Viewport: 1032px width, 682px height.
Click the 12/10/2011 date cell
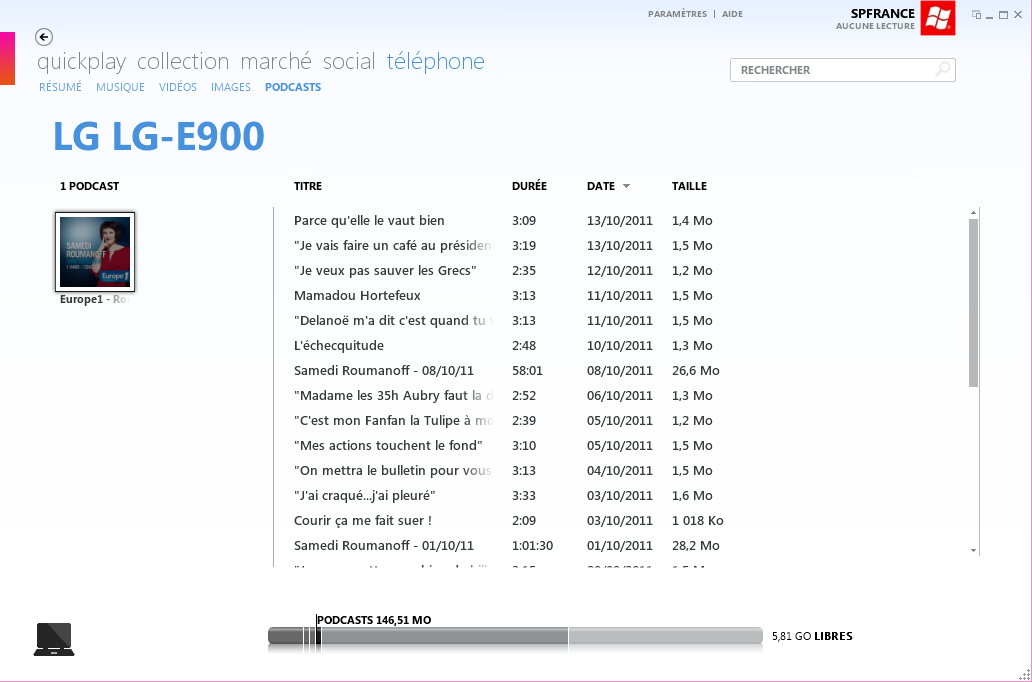620,271
